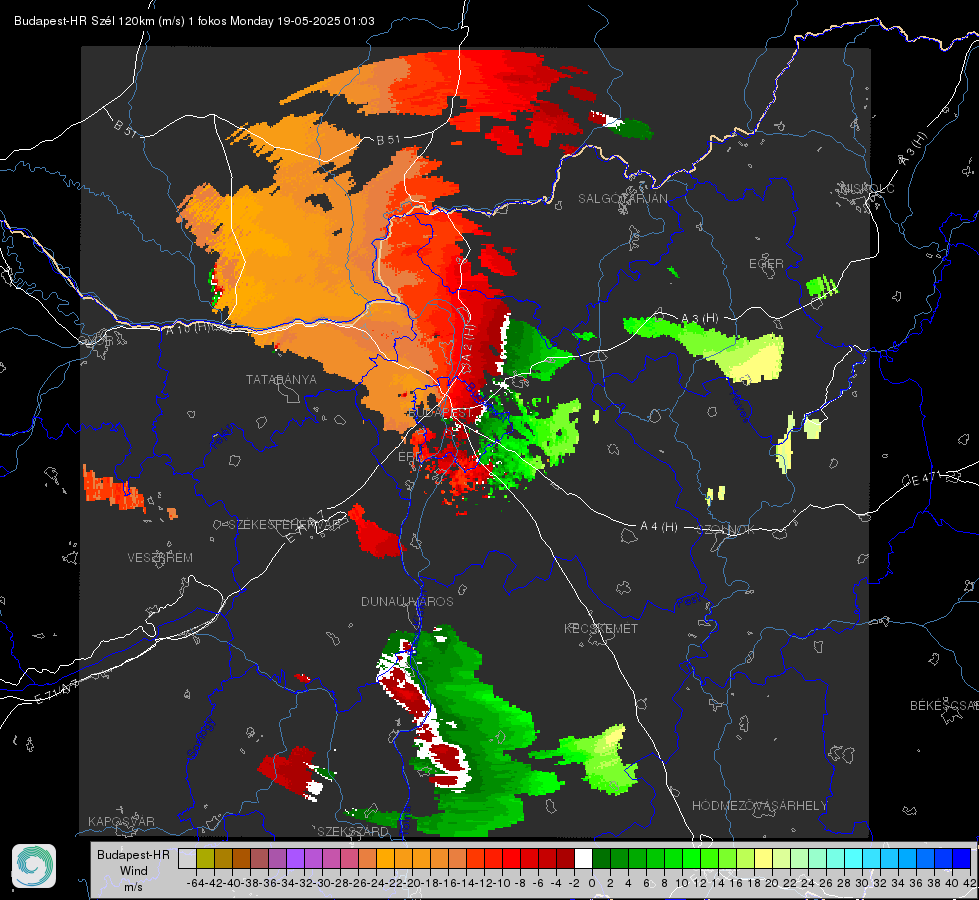Click the 'Somogy' county label

[200, 738]
